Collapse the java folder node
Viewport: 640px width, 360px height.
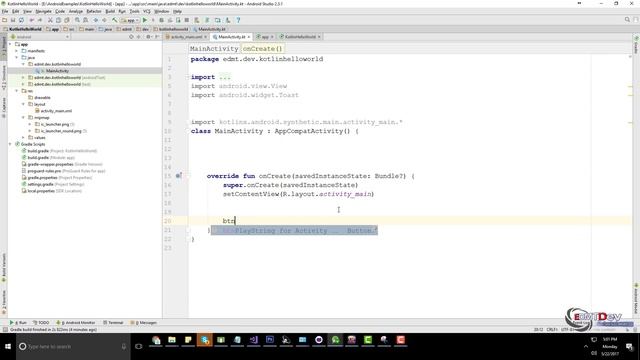[17, 58]
